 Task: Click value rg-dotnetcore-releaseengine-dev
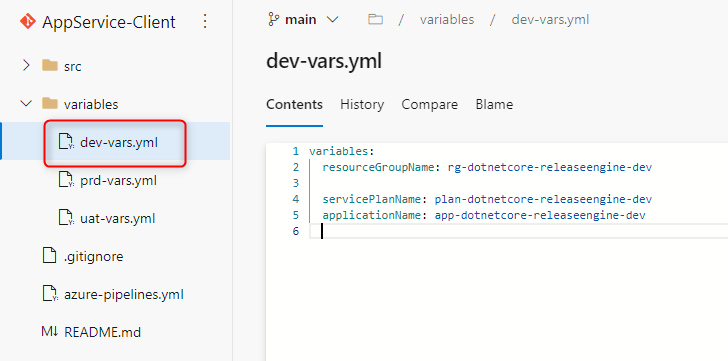click(550, 168)
